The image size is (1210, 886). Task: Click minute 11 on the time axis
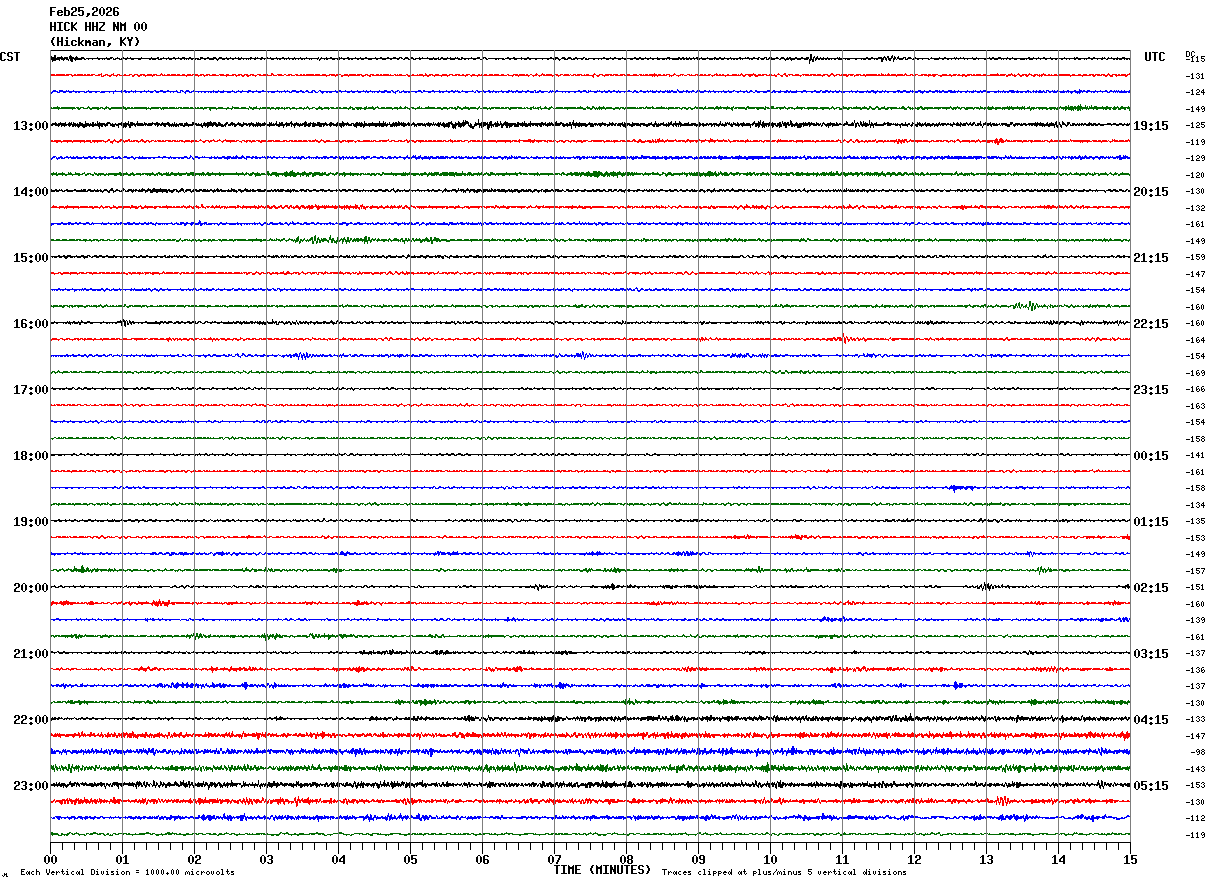point(842,859)
